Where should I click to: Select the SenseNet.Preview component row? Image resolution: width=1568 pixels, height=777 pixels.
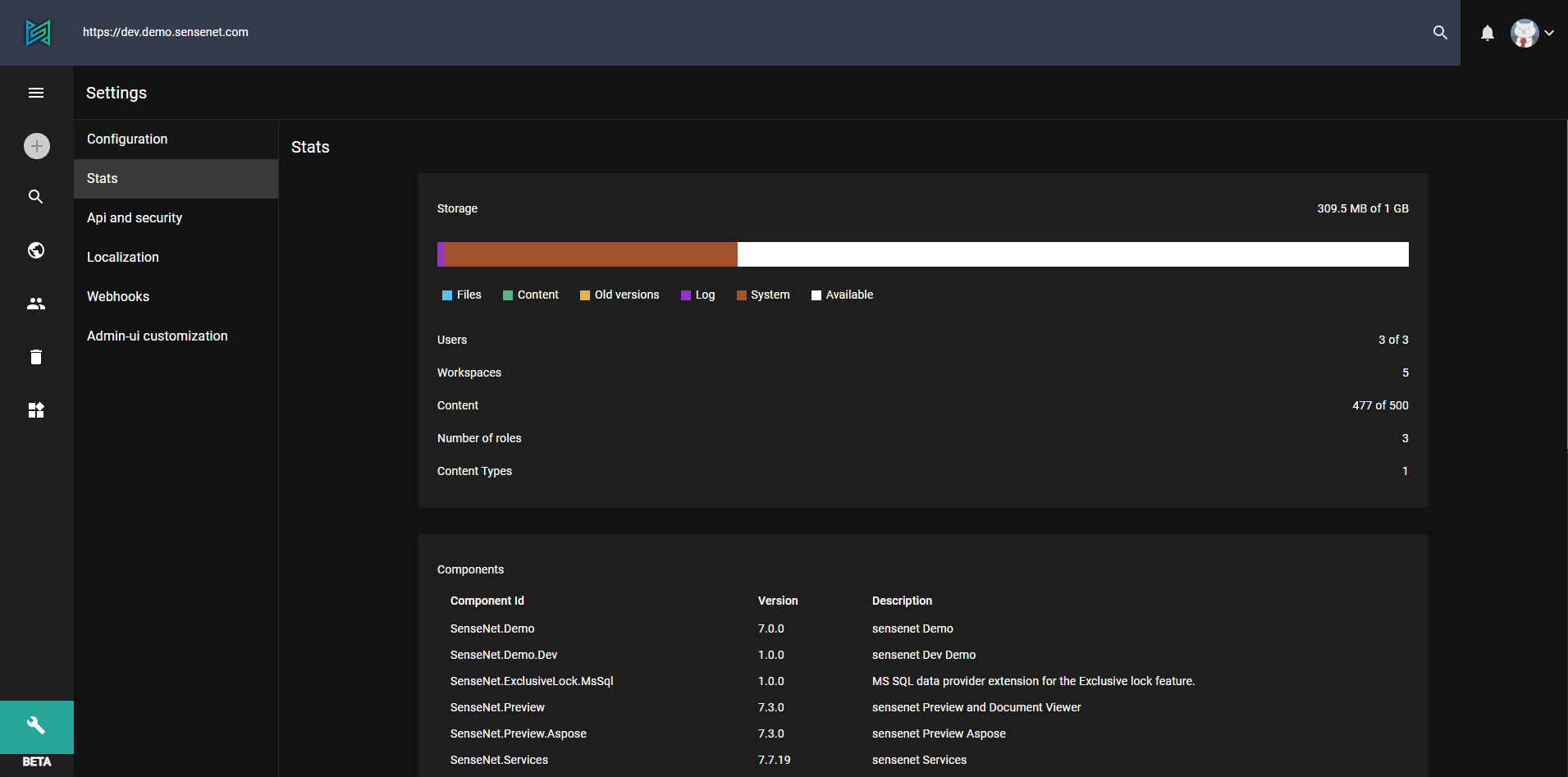923,707
